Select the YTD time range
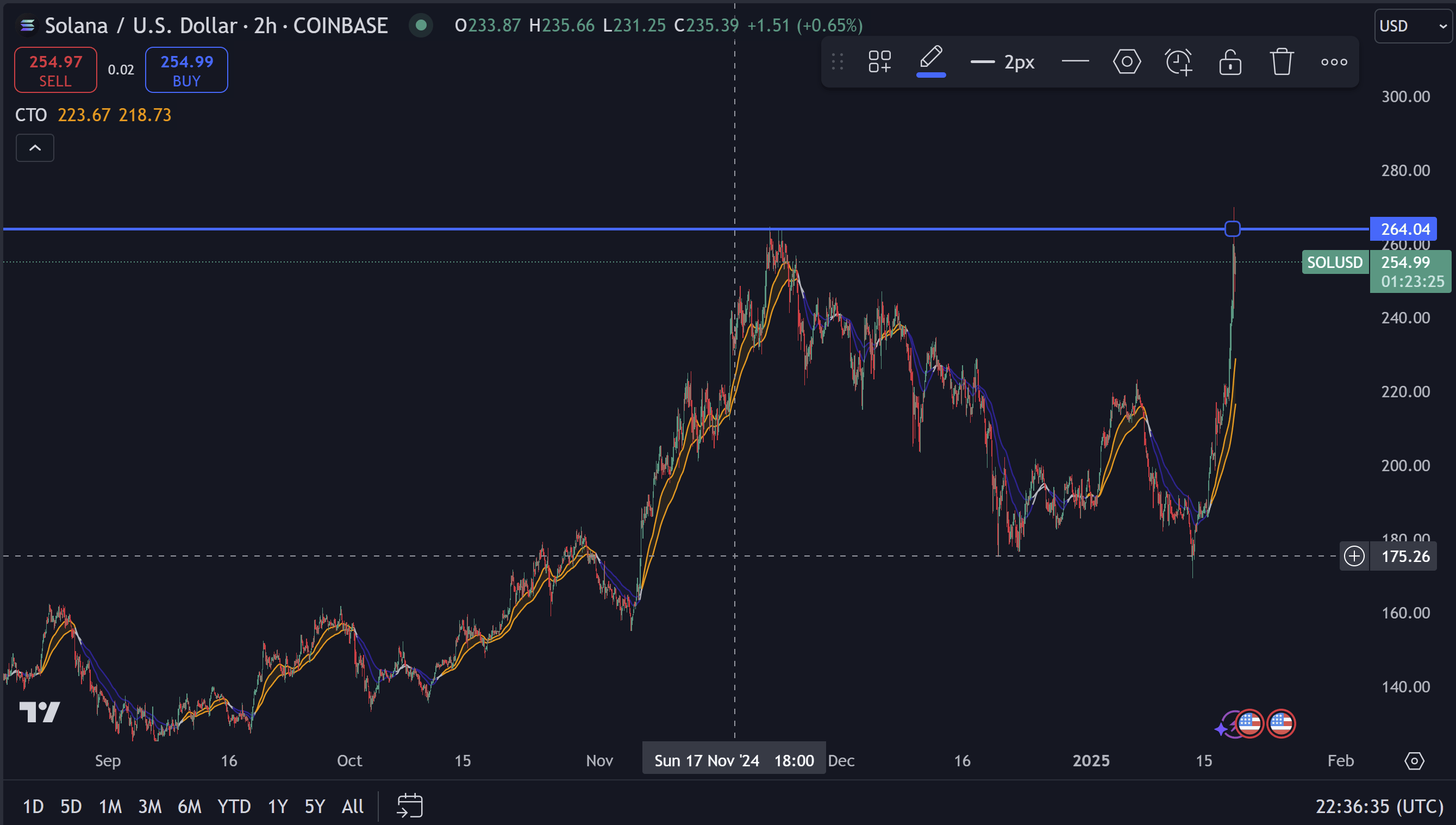Viewport: 1456px width, 825px height. (233, 806)
